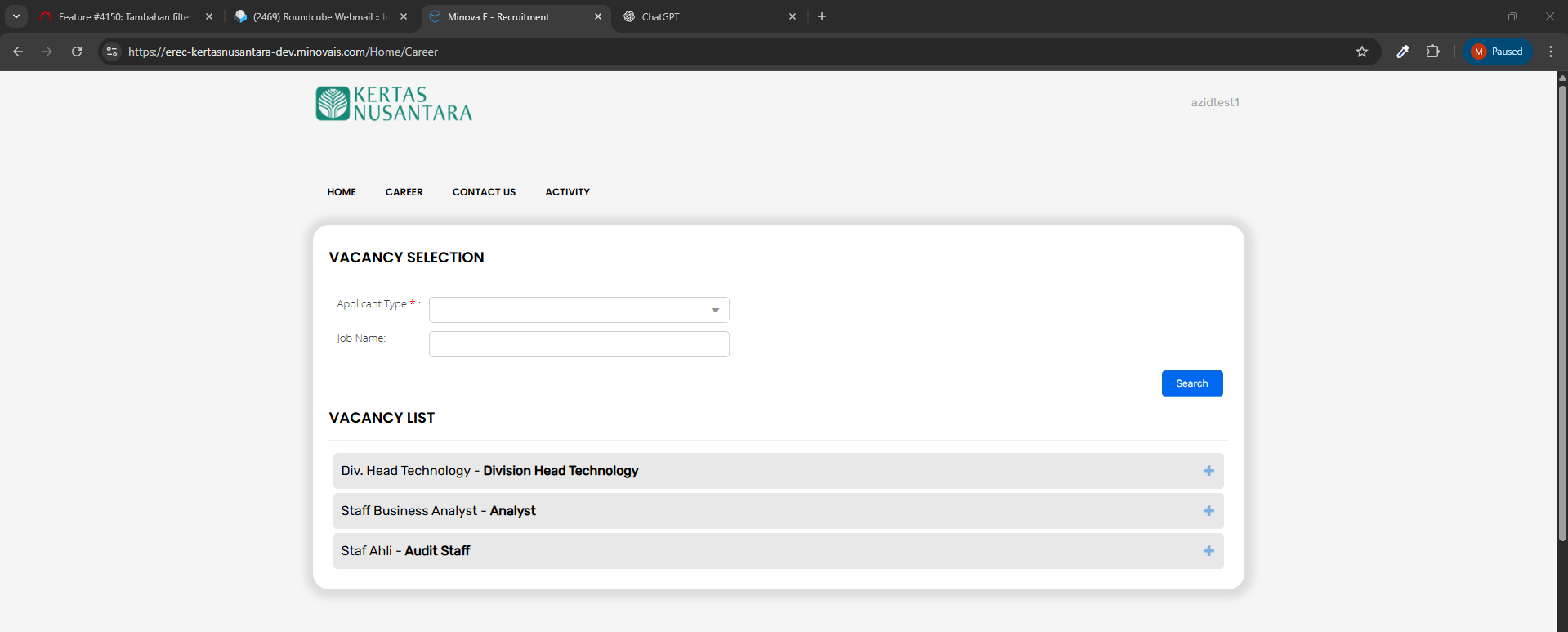Open the tab search dropdown arrow
The height and width of the screenshot is (632, 1568).
pyautogui.click(x=16, y=16)
